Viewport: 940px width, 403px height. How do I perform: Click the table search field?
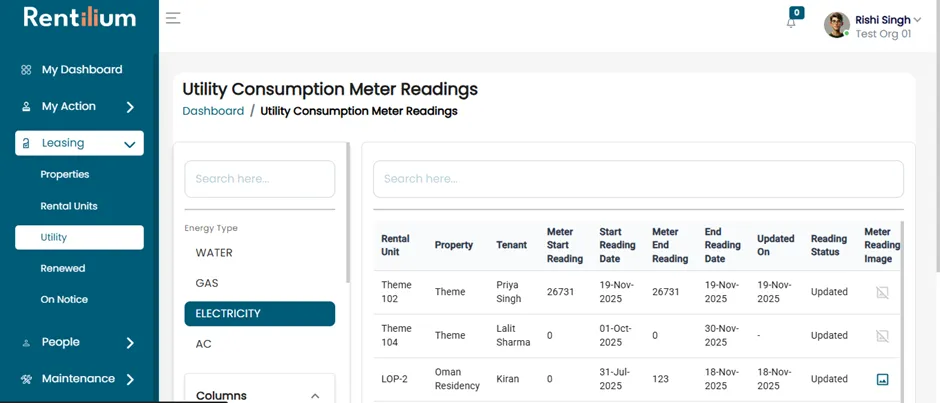point(638,179)
